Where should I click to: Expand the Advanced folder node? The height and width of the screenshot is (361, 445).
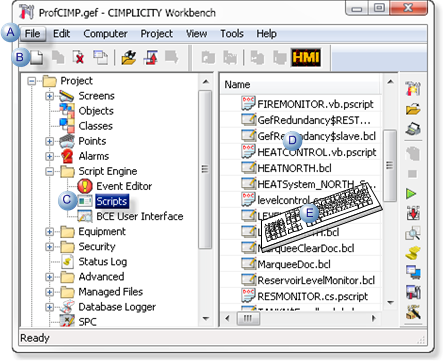tap(49, 277)
